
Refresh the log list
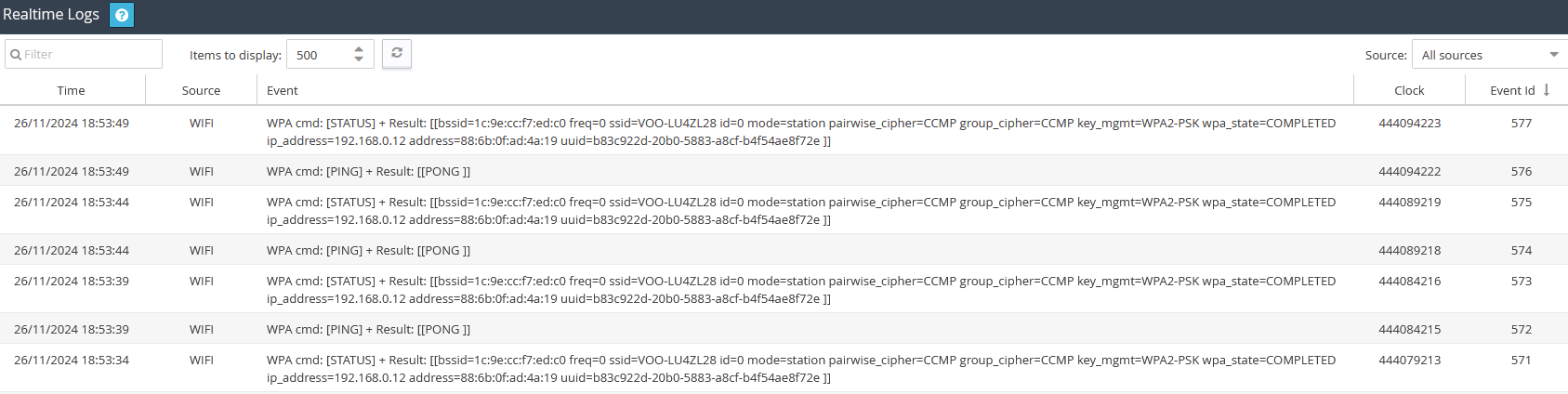pos(397,53)
